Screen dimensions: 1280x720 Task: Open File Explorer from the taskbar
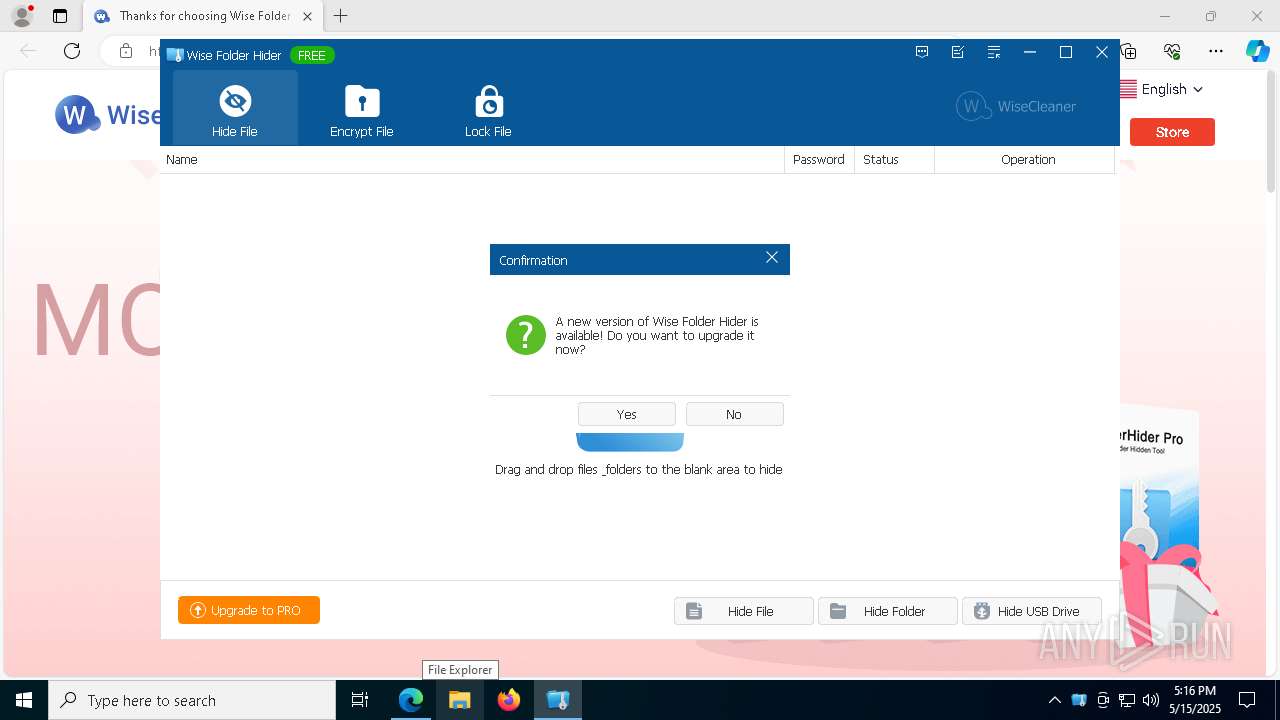459,700
